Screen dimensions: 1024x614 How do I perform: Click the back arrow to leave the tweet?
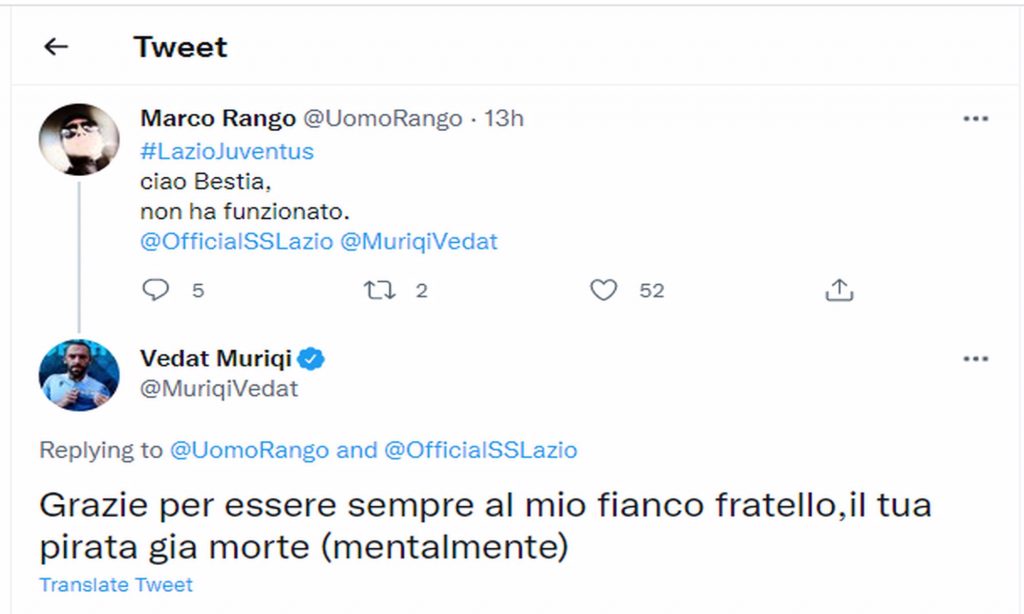(55, 46)
